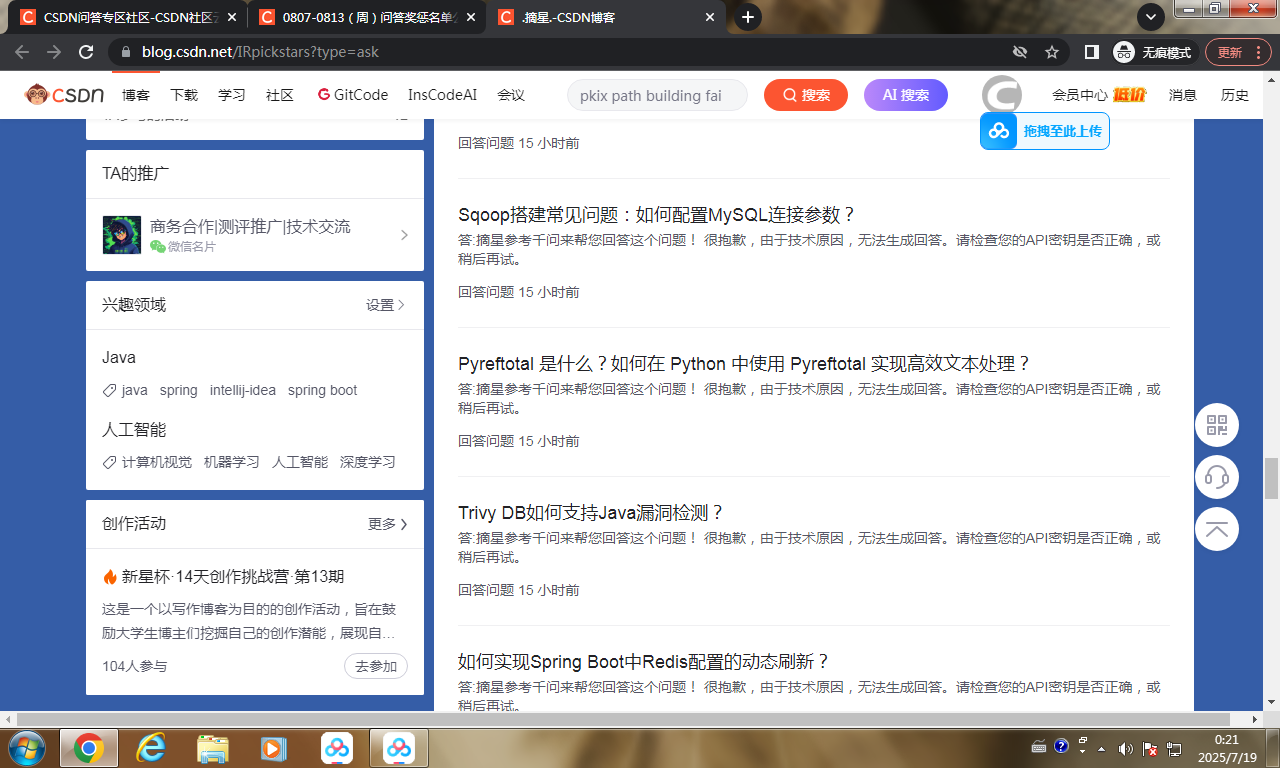Click the first Baidu Netdisk taskbar icon
Screen dimensions: 1280x768
[x=336, y=748]
